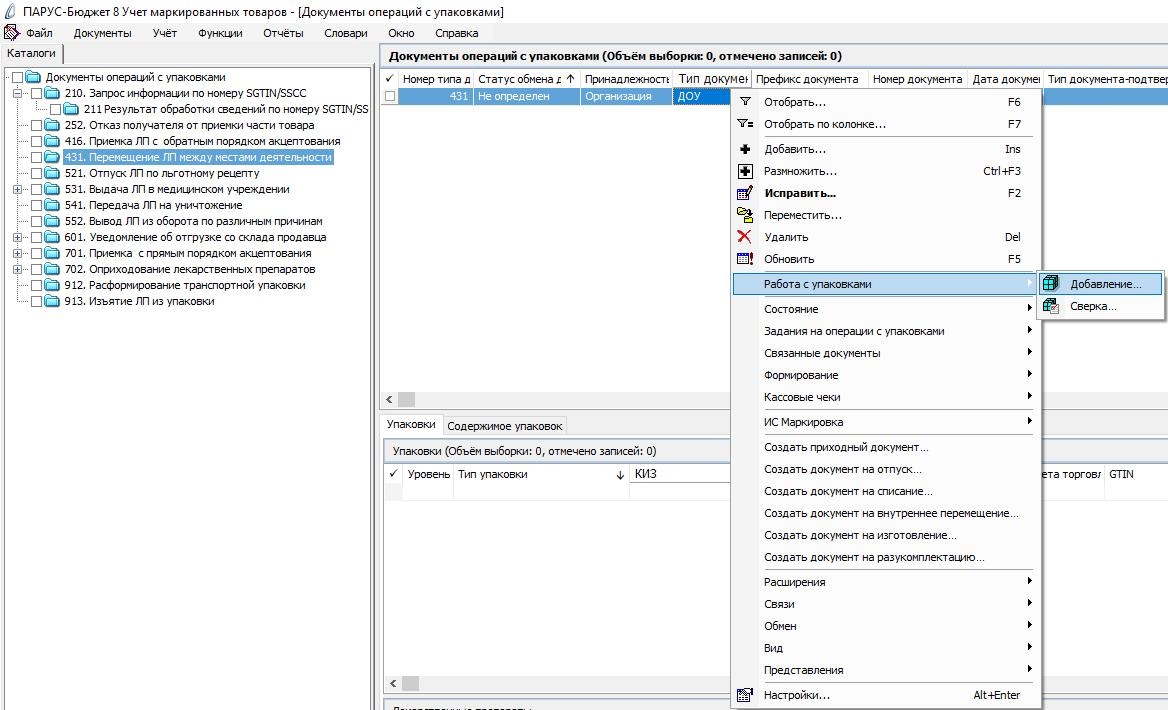Click the red X Удалить icon
1168x710 pixels.
tap(744, 237)
